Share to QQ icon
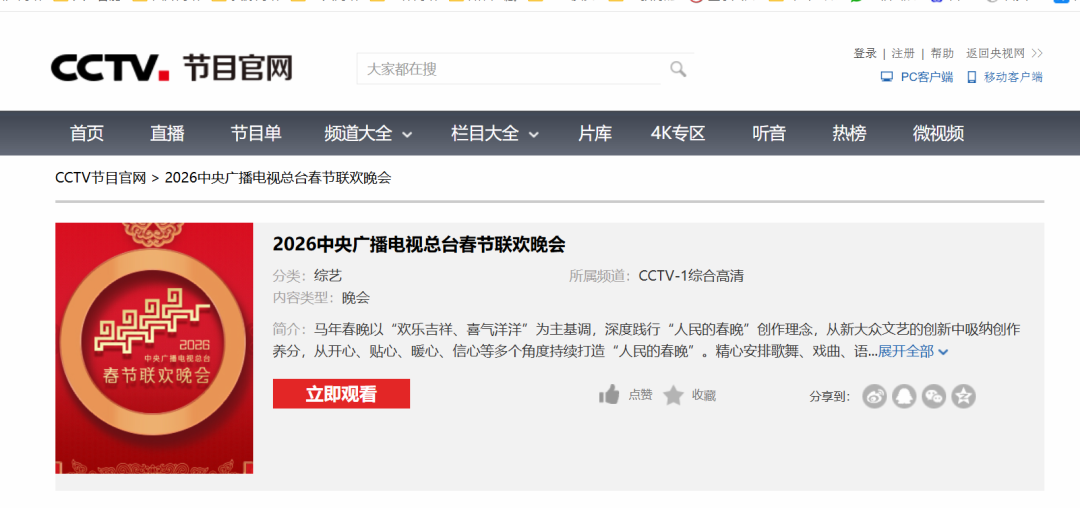 tap(904, 396)
